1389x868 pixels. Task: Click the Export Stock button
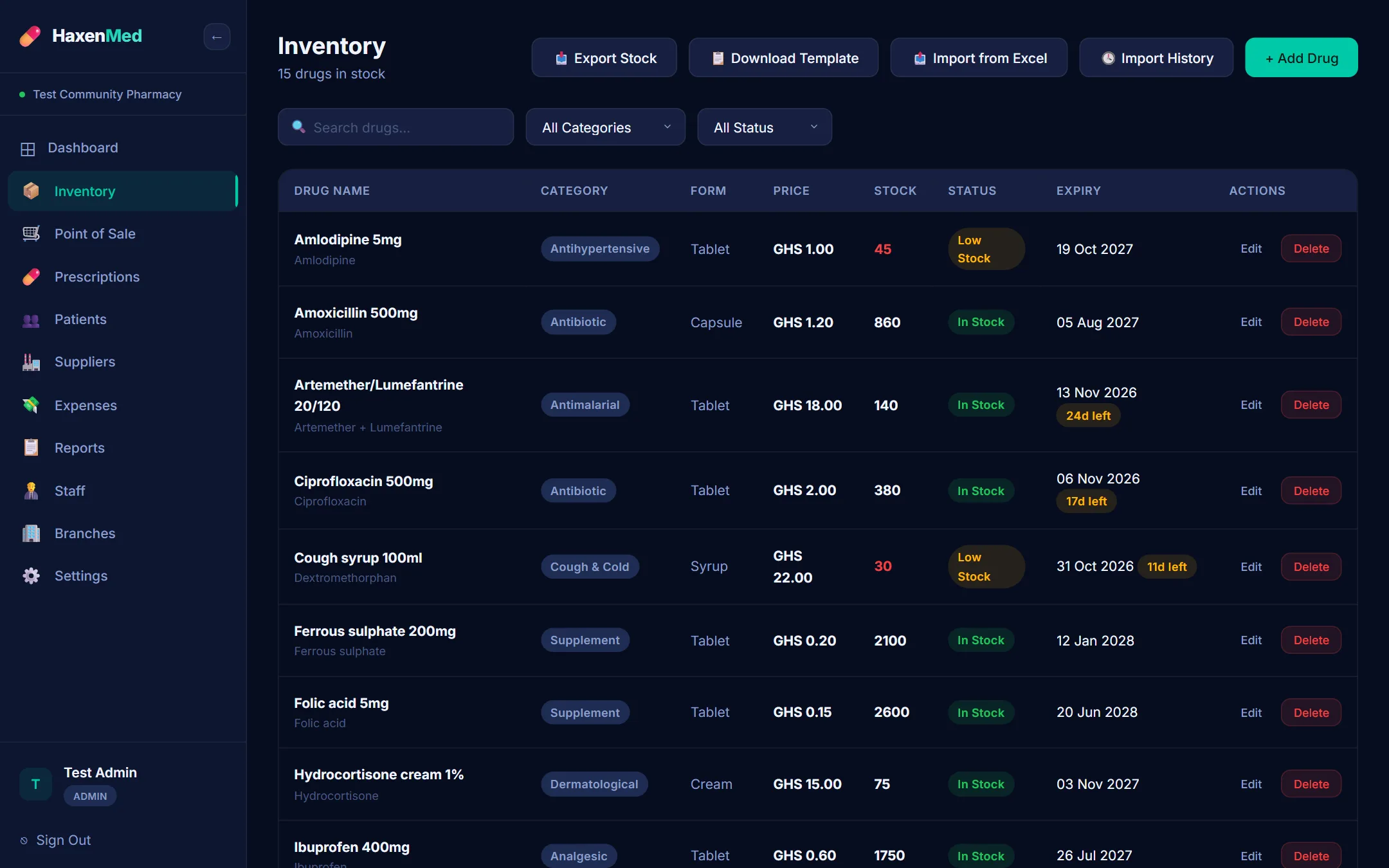coord(604,58)
